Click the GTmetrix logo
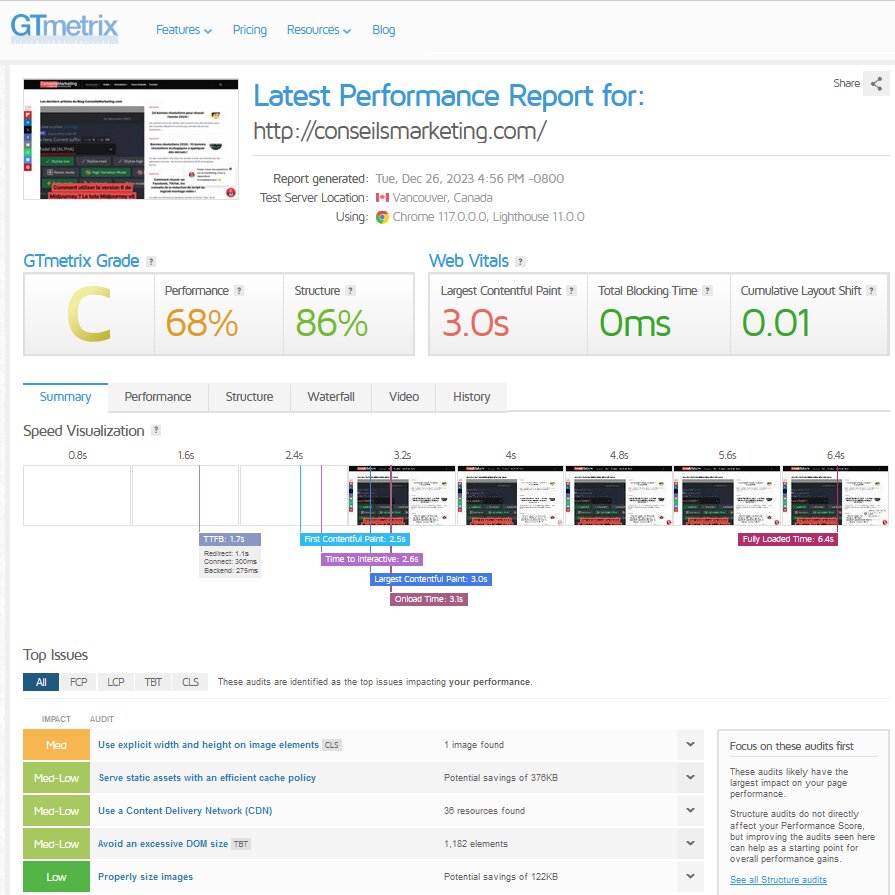The width and height of the screenshot is (895, 895). (x=64, y=28)
